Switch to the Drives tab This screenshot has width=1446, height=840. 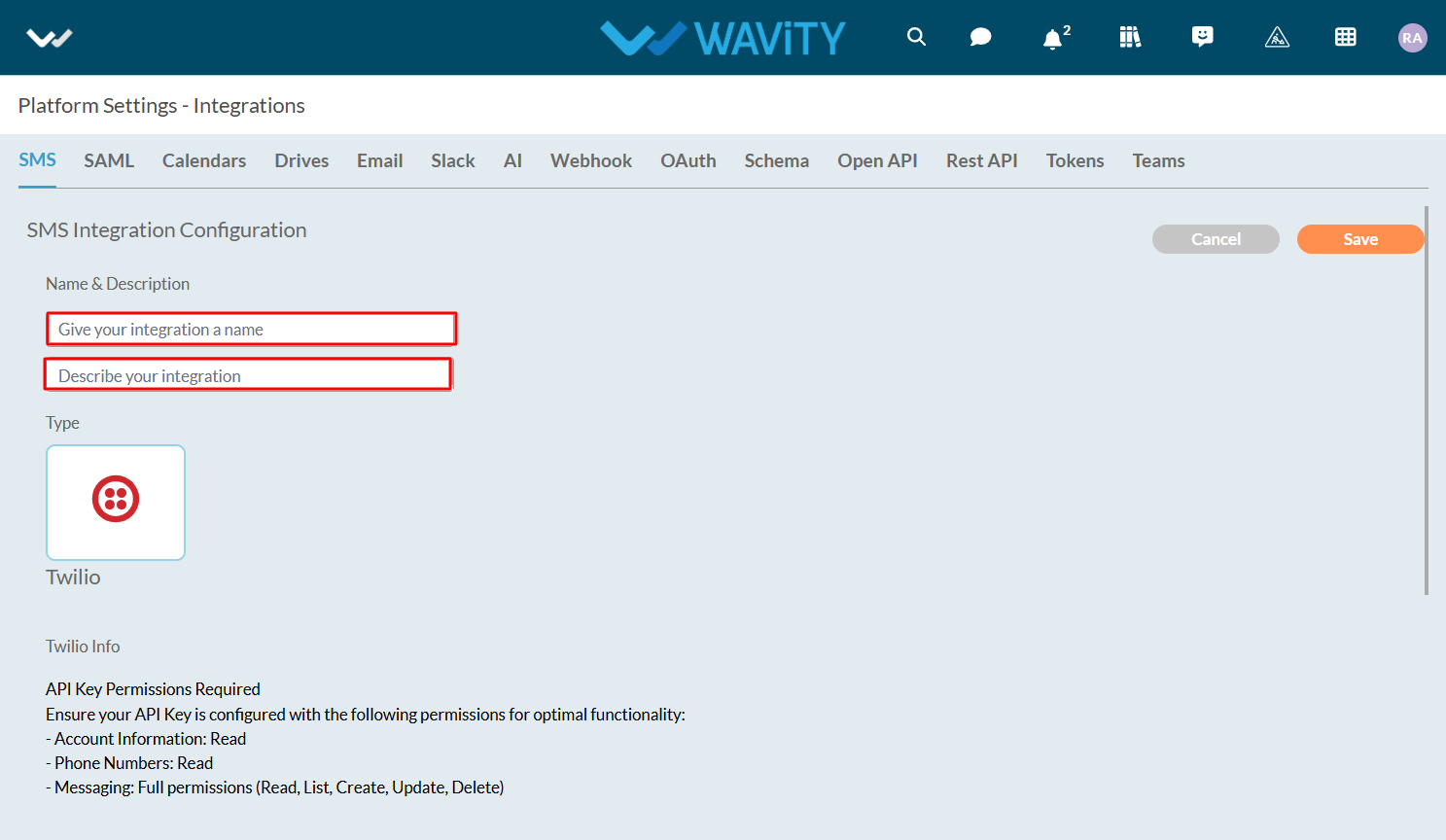pyautogui.click(x=301, y=160)
